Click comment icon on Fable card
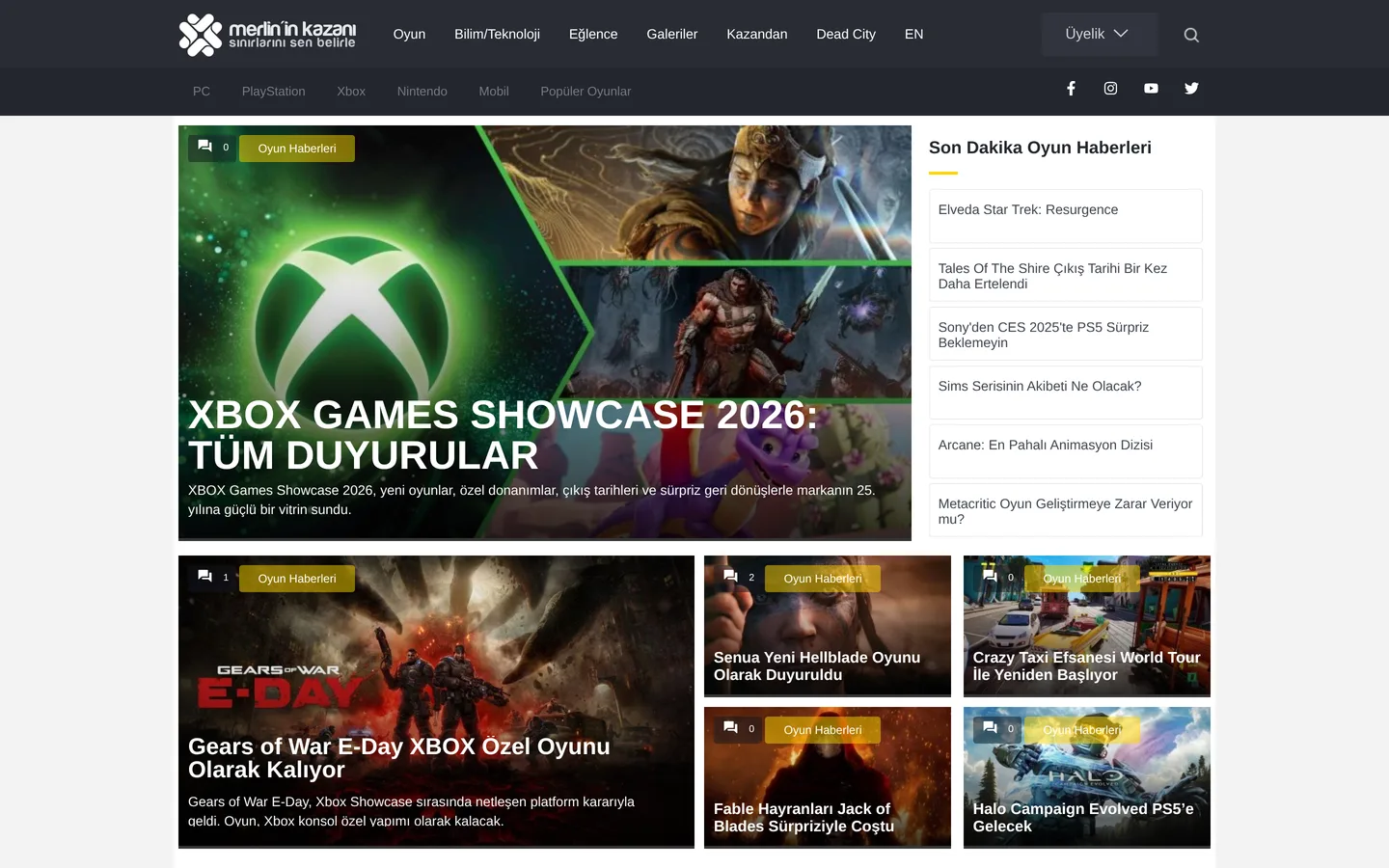 coord(730,728)
